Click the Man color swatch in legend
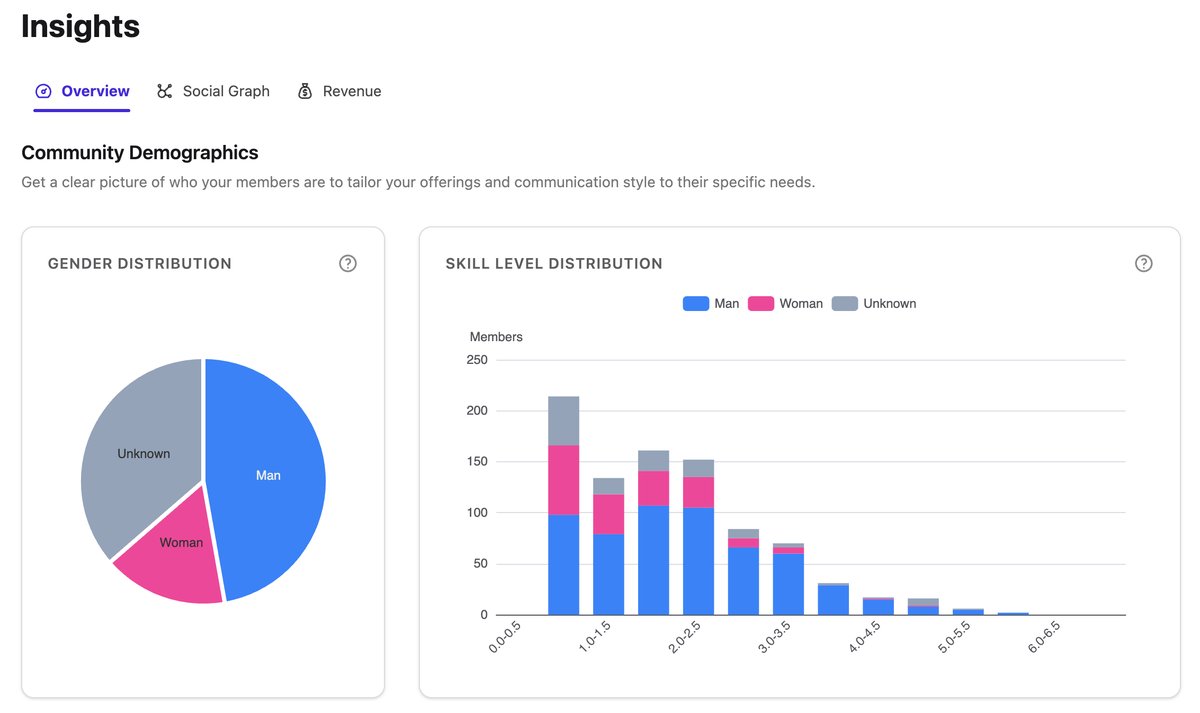The width and height of the screenshot is (1200, 713). coord(694,303)
